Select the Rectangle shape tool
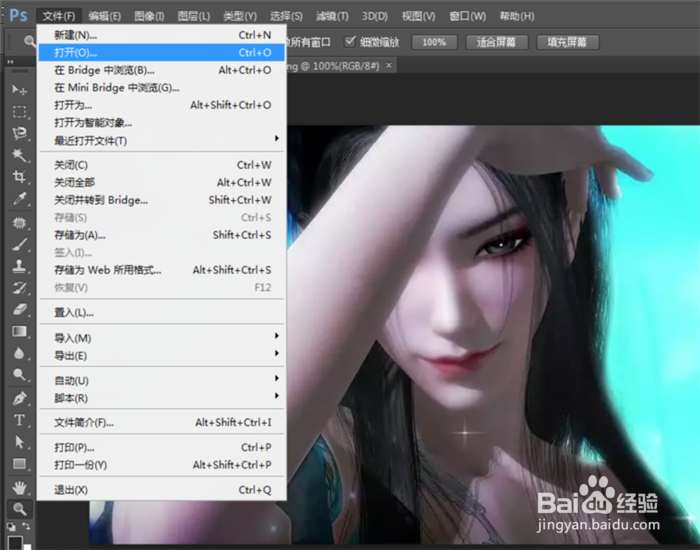 19,464
